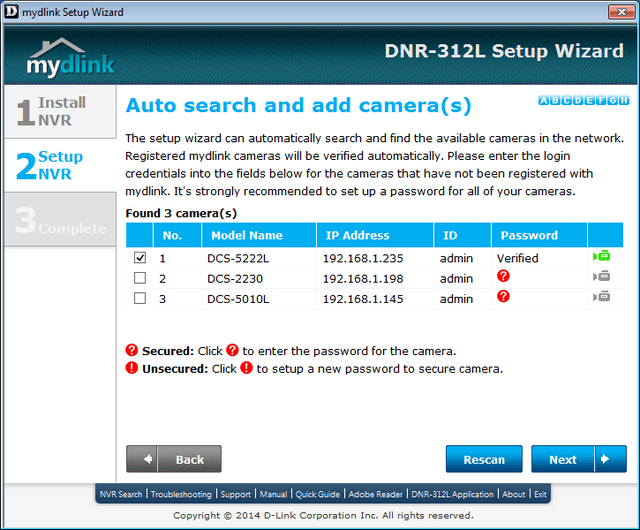Select Setup NVR step
The height and width of the screenshot is (530, 640).
coord(60,165)
